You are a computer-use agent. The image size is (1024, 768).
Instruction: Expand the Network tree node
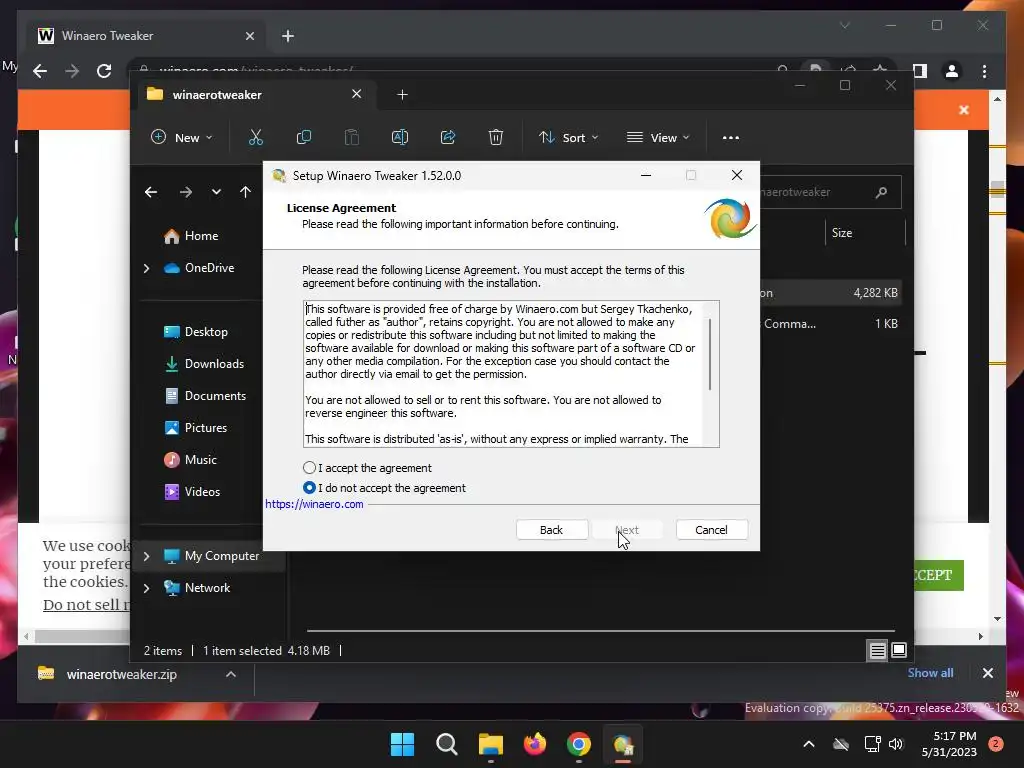[x=146, y=588]
